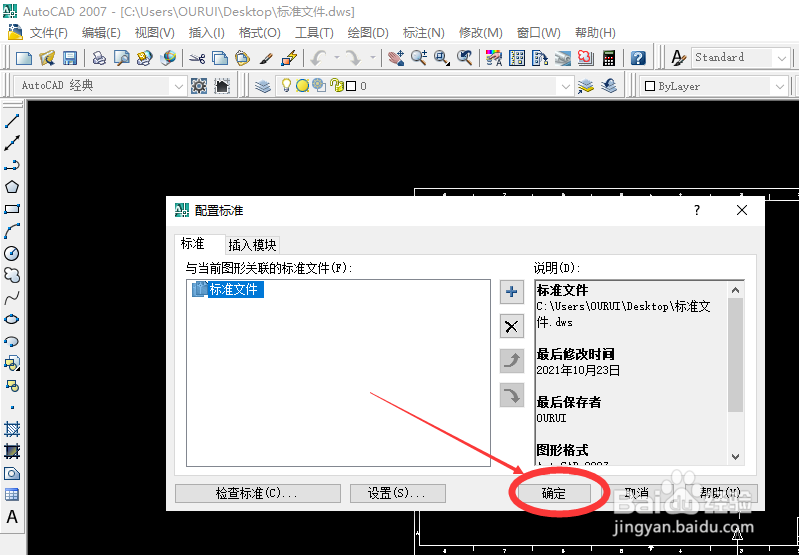The height and width of the screenshot is (555, 799).
Task: Click the New drawing icon
Action: coord(23,58)
